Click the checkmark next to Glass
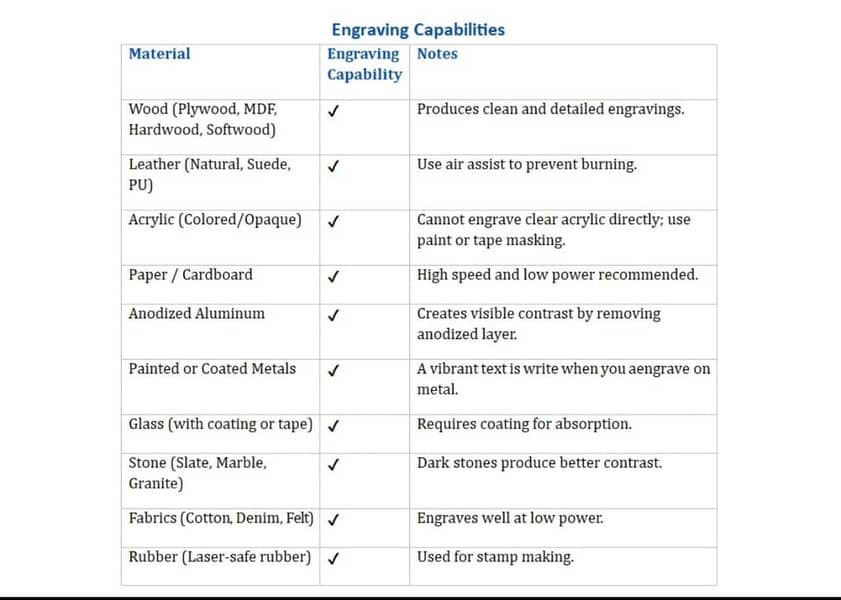This screenshot has width=841, height=600. click(x=333, y=425)
